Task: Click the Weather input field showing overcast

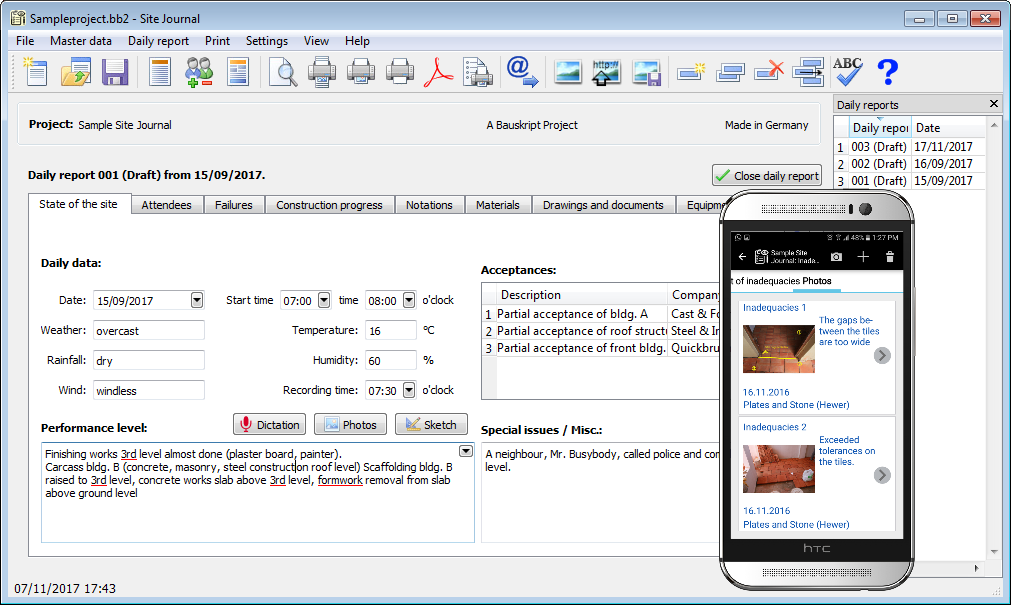Action: [x=148, y=330]
